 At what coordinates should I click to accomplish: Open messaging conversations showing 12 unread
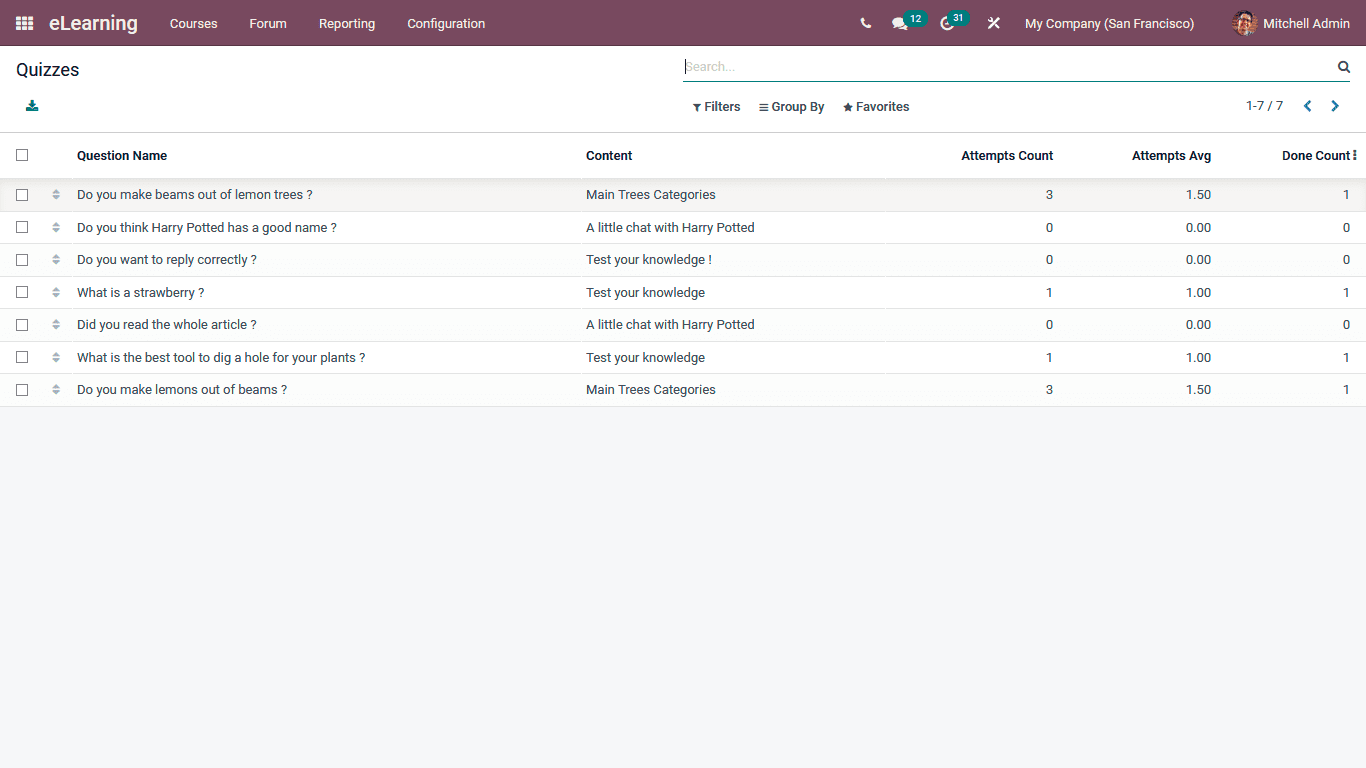pos(899,23)
